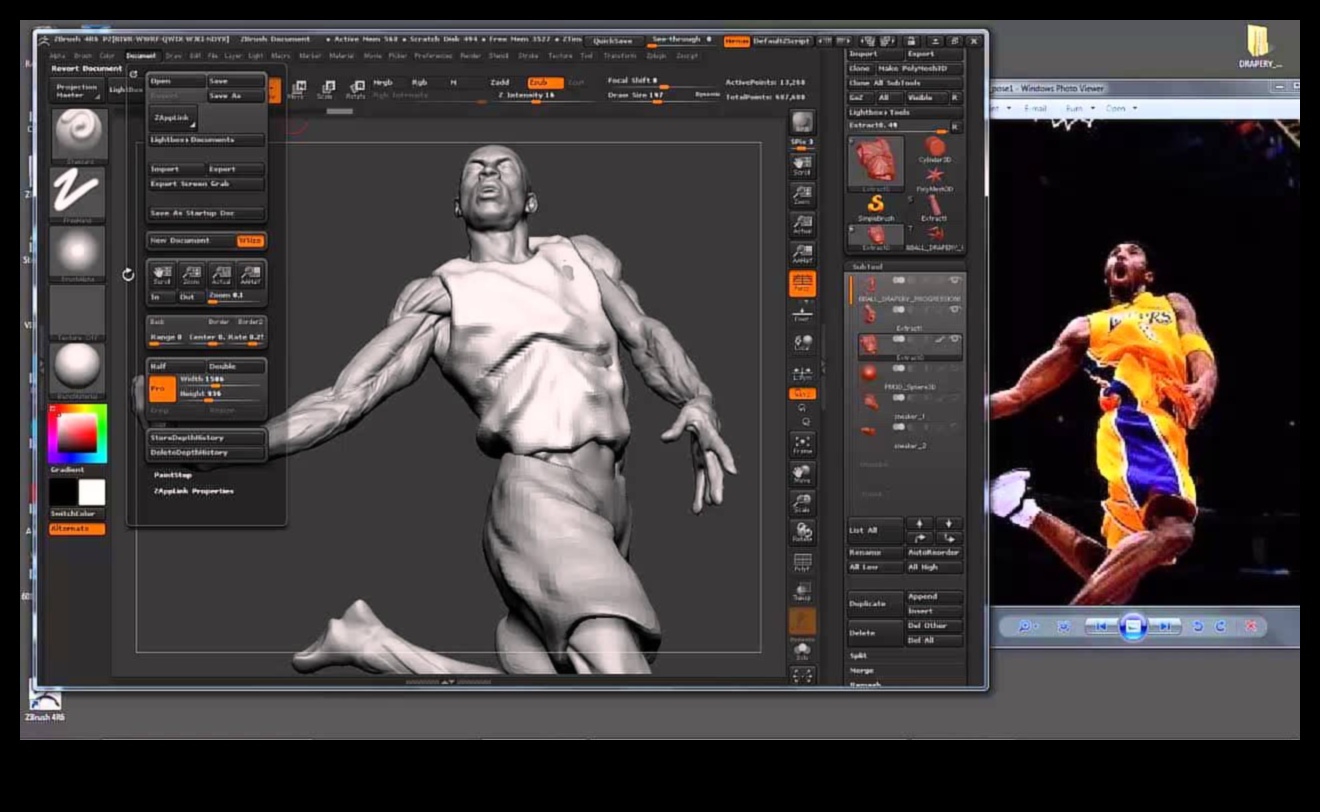Adjust the Z Intensity slider

(530, 96)
